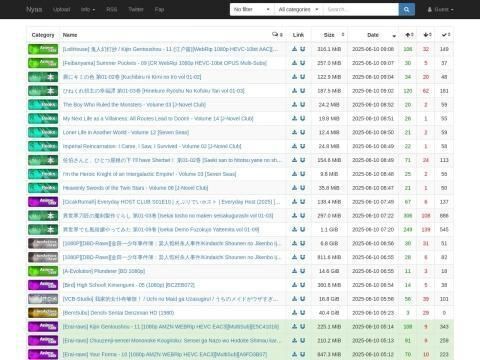Viewport: 480px width, 360px height.
Task: Expand the Guest user menu
Action: click(440, 9)
